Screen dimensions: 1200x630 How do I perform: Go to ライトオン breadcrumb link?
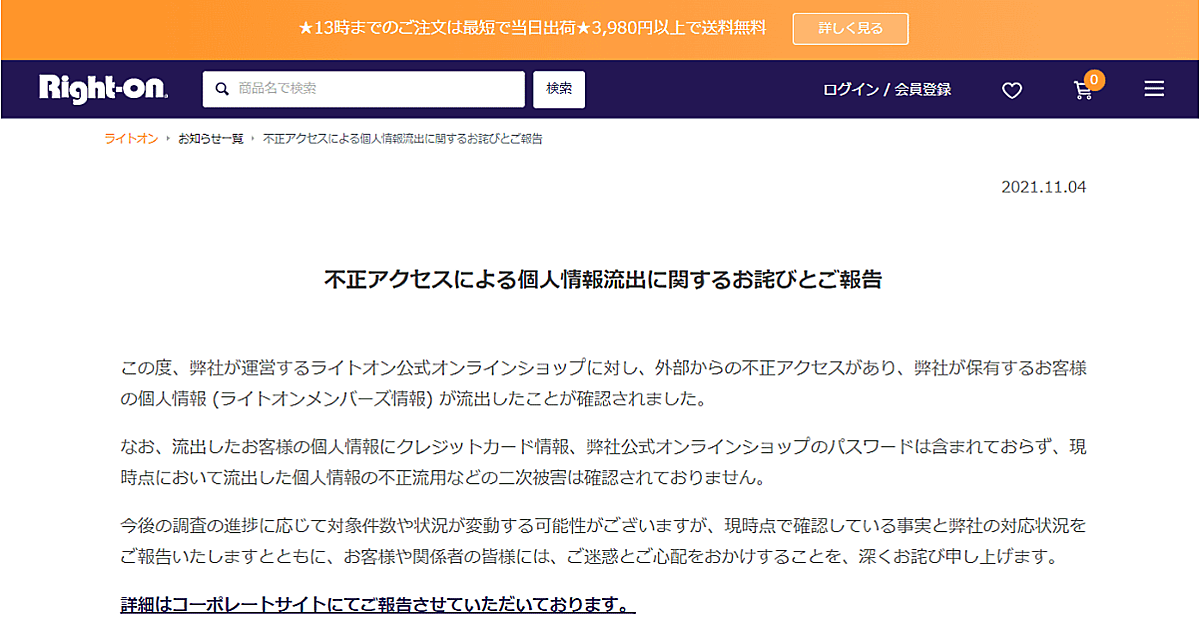coord(131,139)
